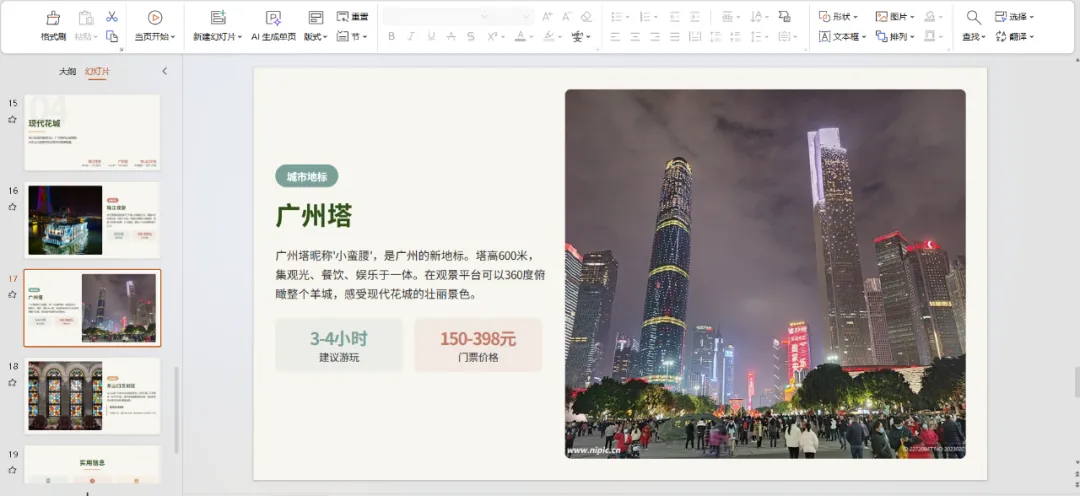Open the 节 section dropdown
Screen dimensions: 1080x496
tap(353, 37)
